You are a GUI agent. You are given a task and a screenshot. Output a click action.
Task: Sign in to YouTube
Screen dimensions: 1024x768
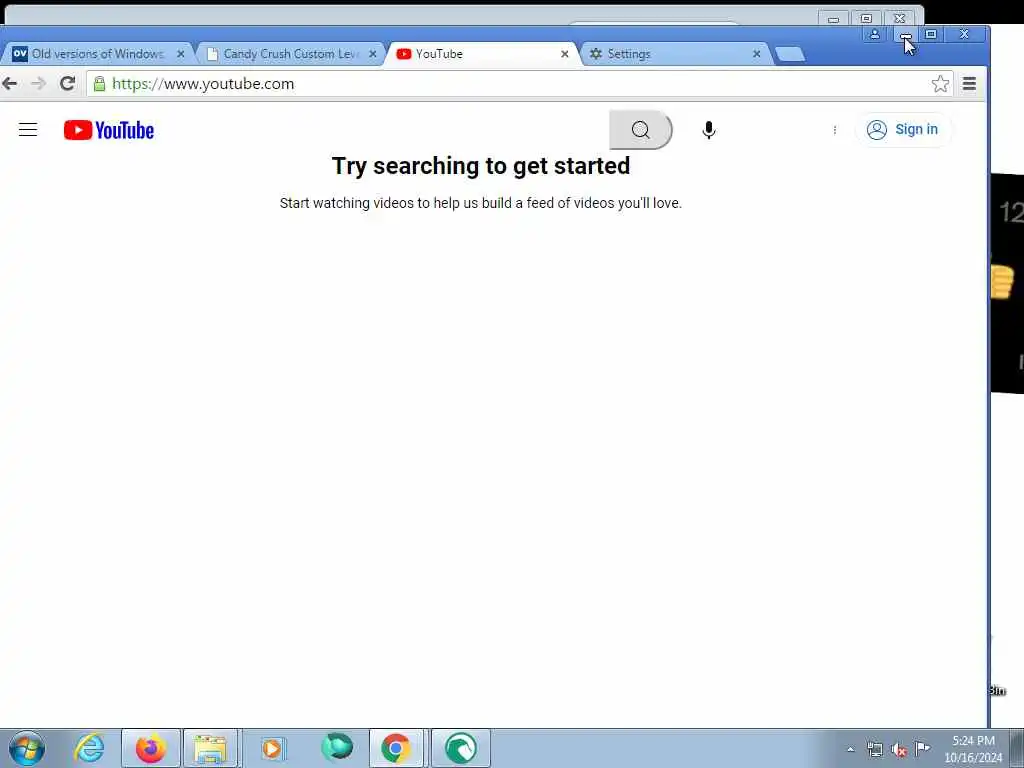click(904, 129)
